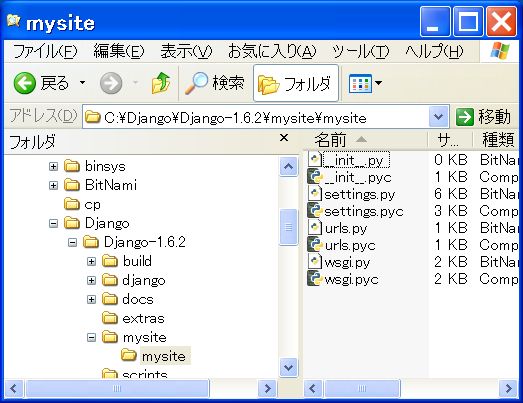
Task: Select the docs folder icon
Action: tap(110, 299)
